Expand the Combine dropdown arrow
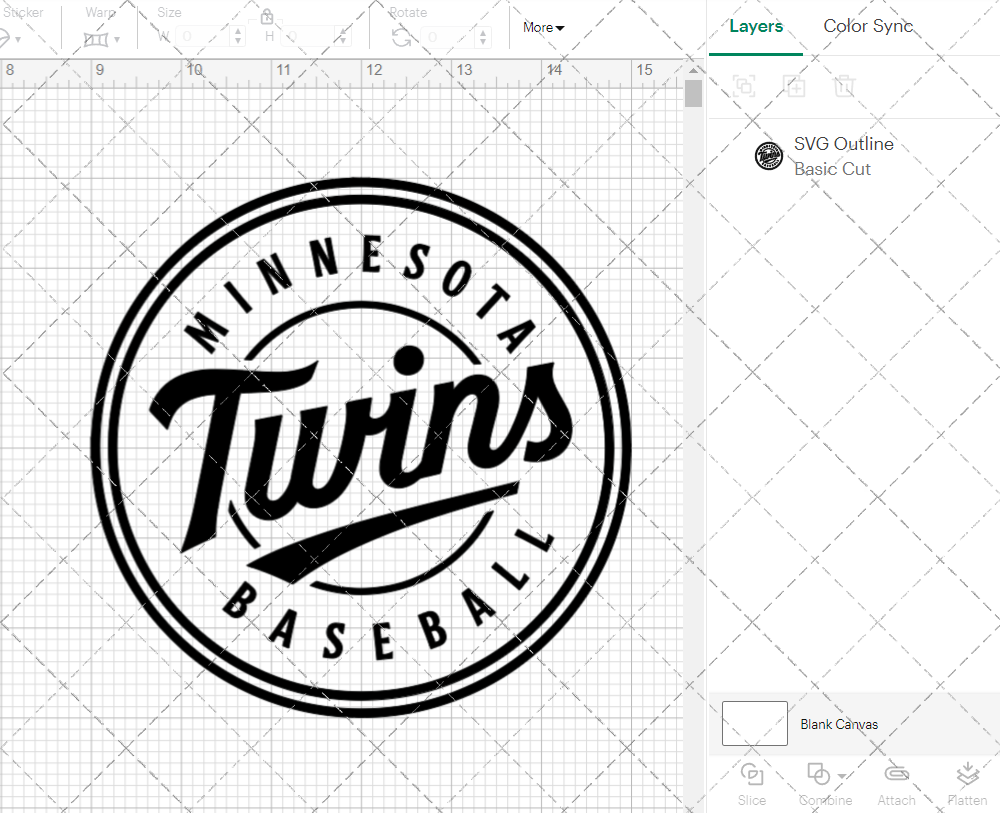Screen dimensions: 1000x813 (x=842, y=776)
